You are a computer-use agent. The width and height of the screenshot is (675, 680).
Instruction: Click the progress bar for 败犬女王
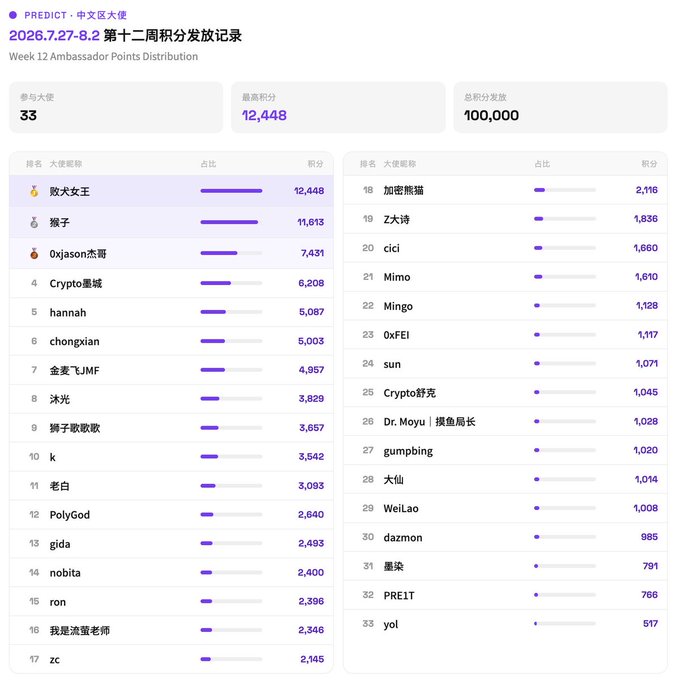[231, 191]
